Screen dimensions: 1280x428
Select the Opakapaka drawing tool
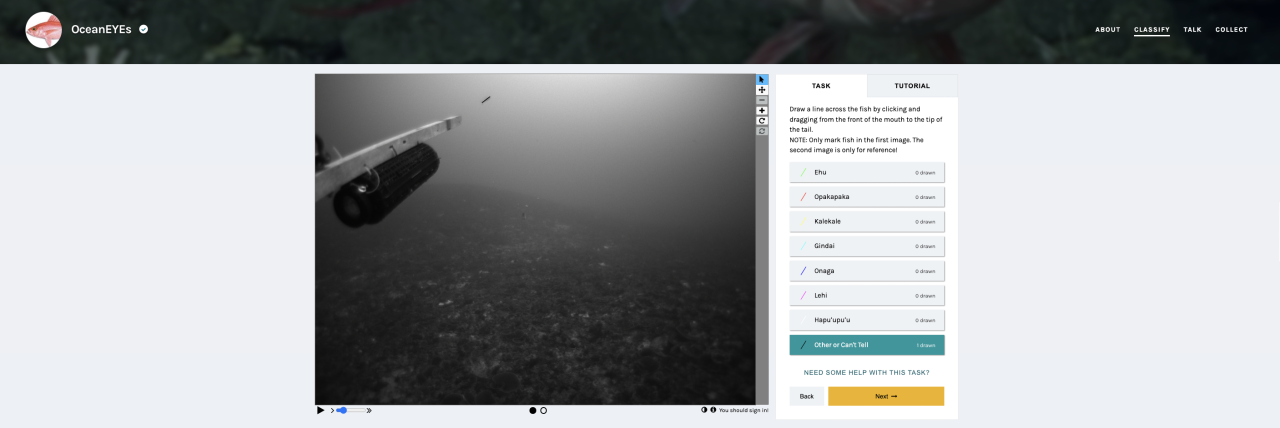(x=867, y=197)
